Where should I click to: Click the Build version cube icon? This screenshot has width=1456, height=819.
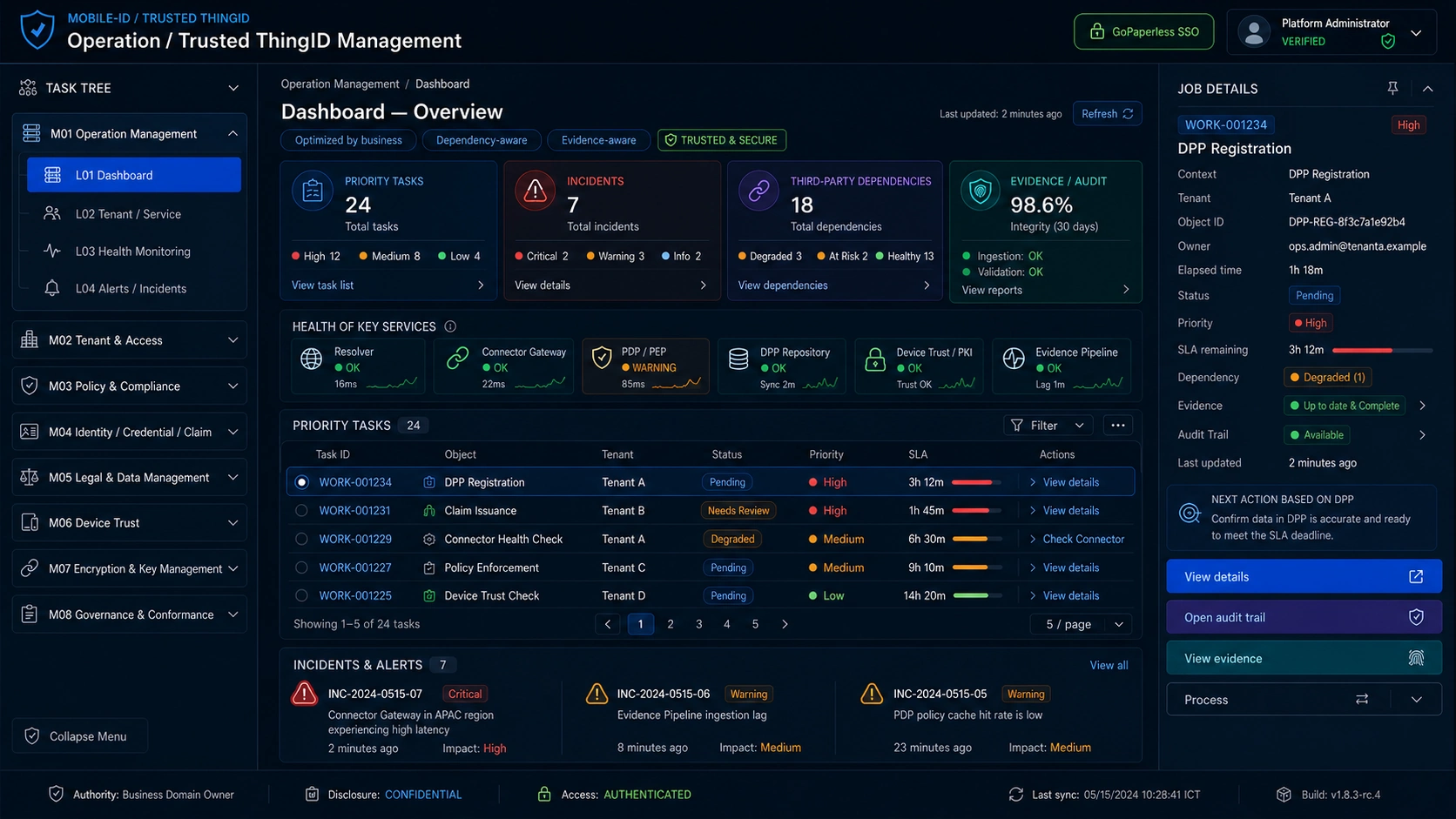click(1284, 795)
